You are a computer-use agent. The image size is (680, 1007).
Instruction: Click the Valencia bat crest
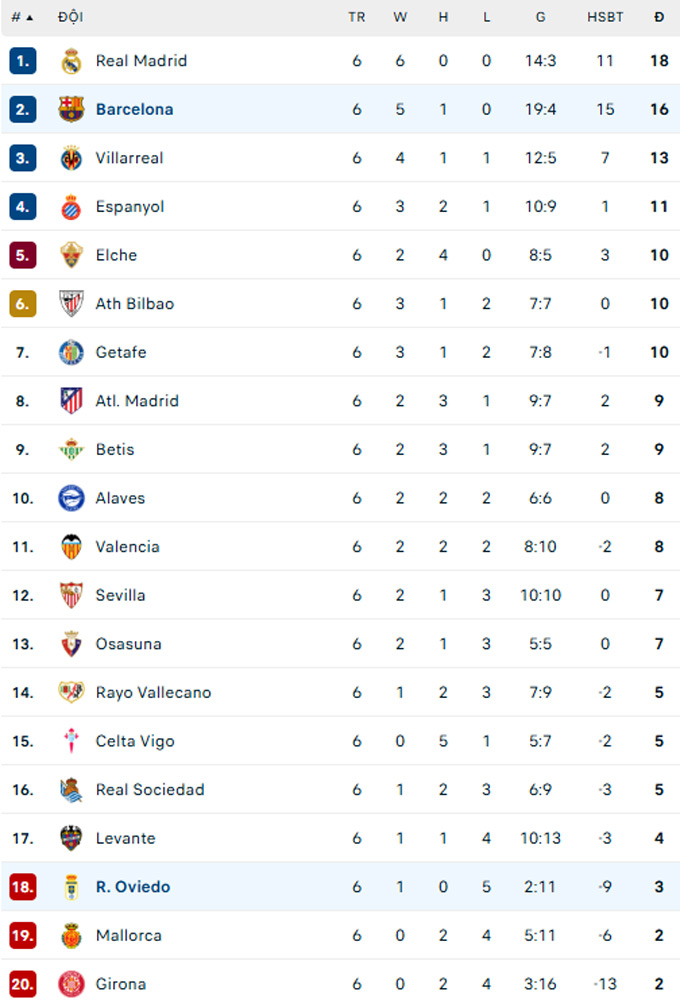point(71,547)
